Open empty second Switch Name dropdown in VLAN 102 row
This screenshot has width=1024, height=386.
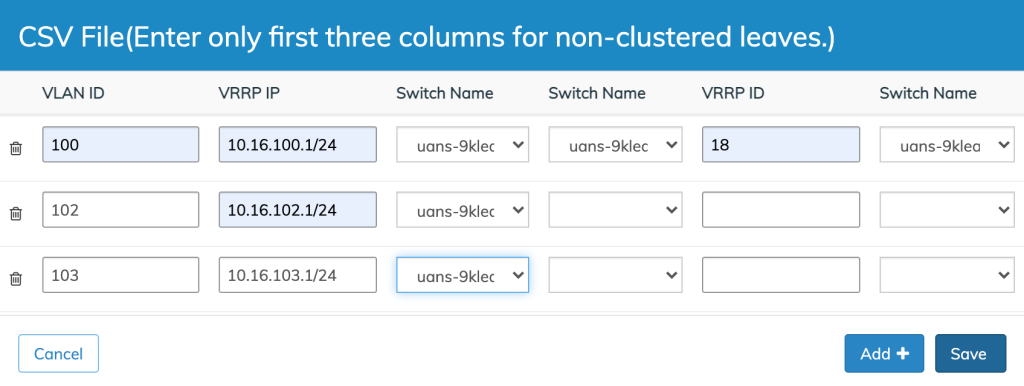(615, 210)
